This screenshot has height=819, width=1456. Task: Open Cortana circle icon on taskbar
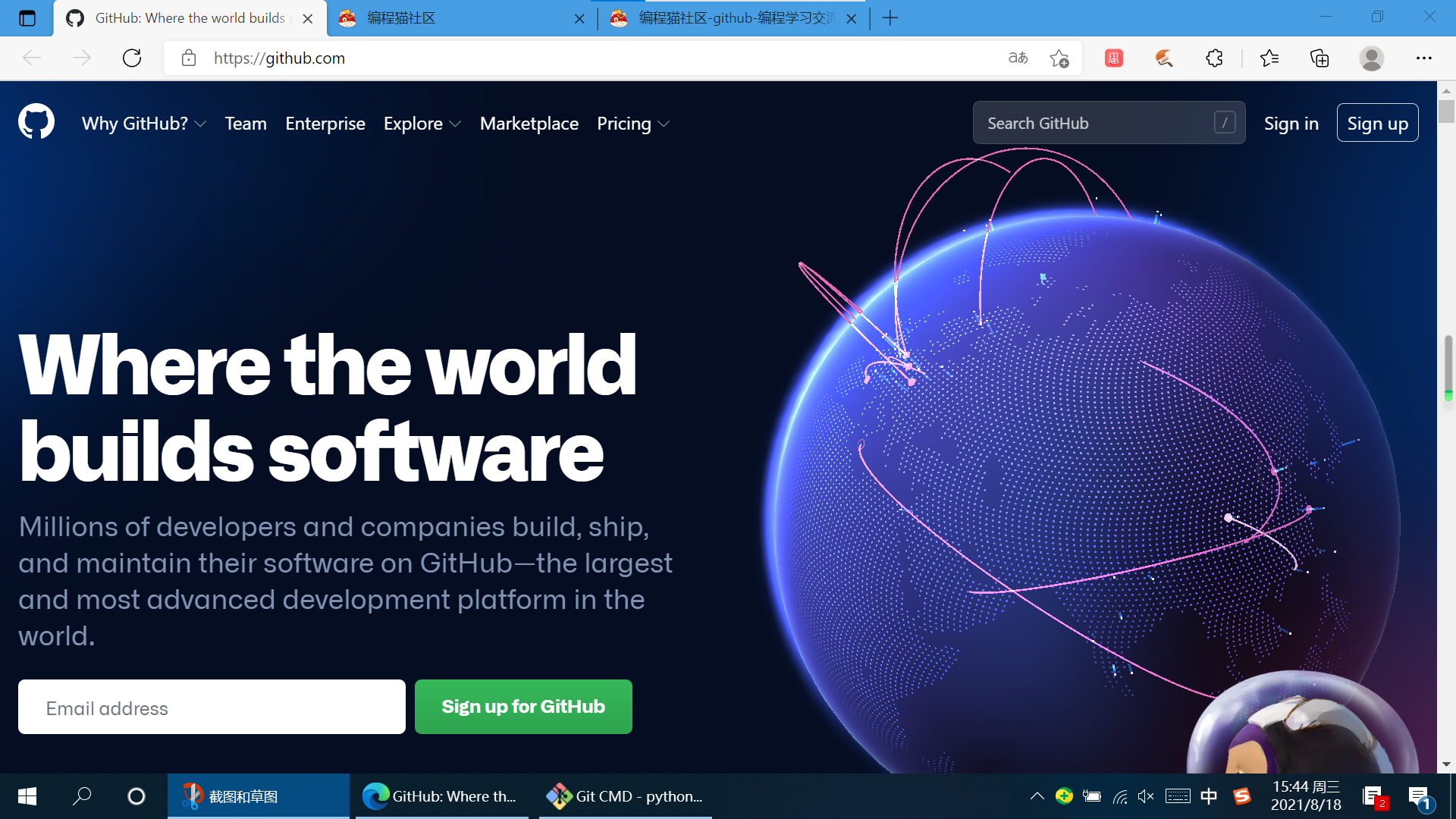(136, 796)
